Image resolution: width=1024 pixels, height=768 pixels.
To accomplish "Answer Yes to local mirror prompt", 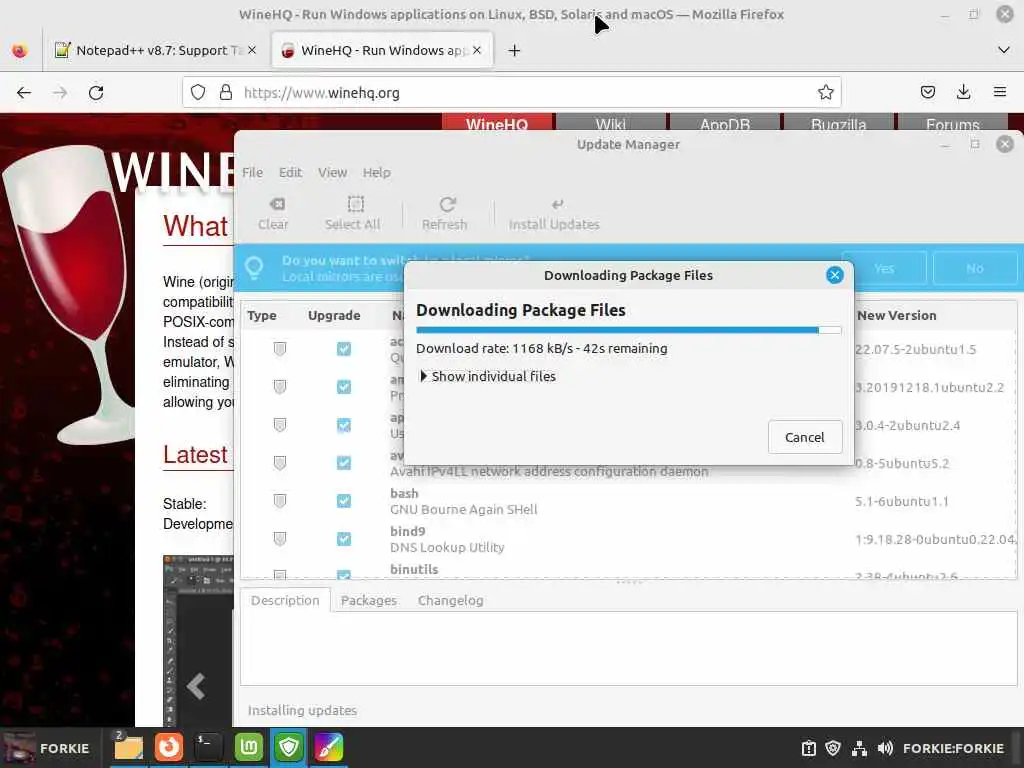I will tap(884, 268).
